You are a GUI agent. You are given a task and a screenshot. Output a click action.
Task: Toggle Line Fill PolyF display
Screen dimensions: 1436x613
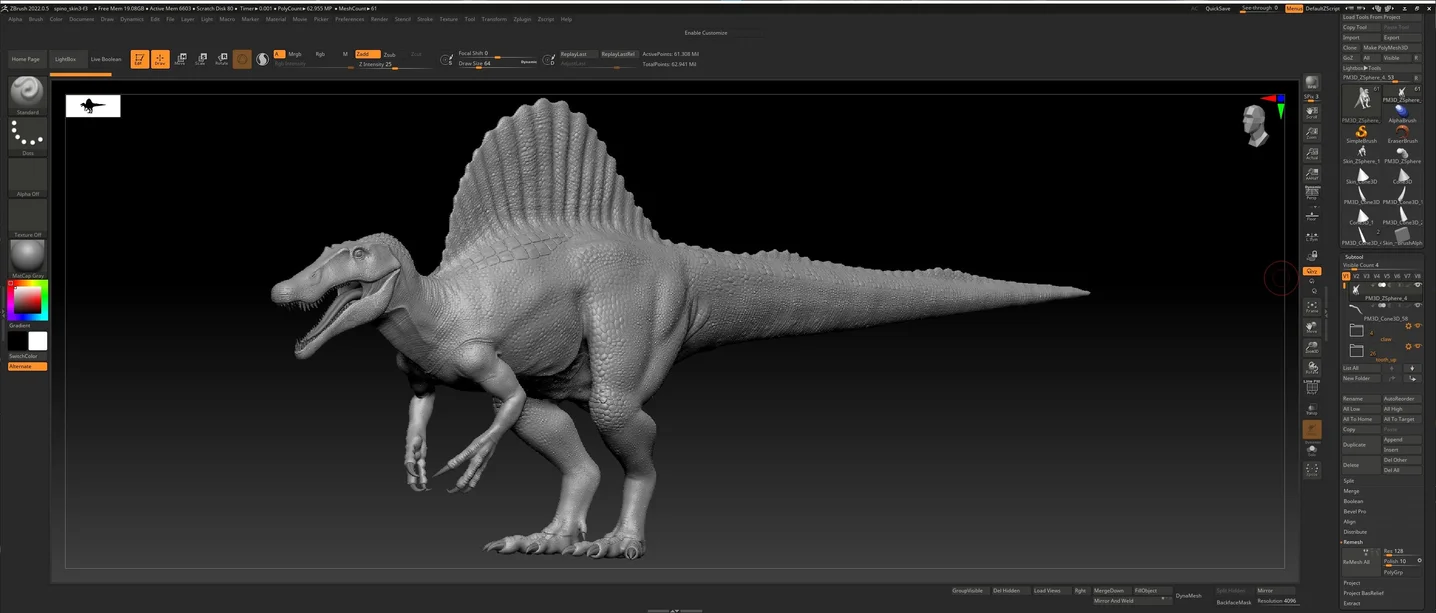[x=1312, y=387]
